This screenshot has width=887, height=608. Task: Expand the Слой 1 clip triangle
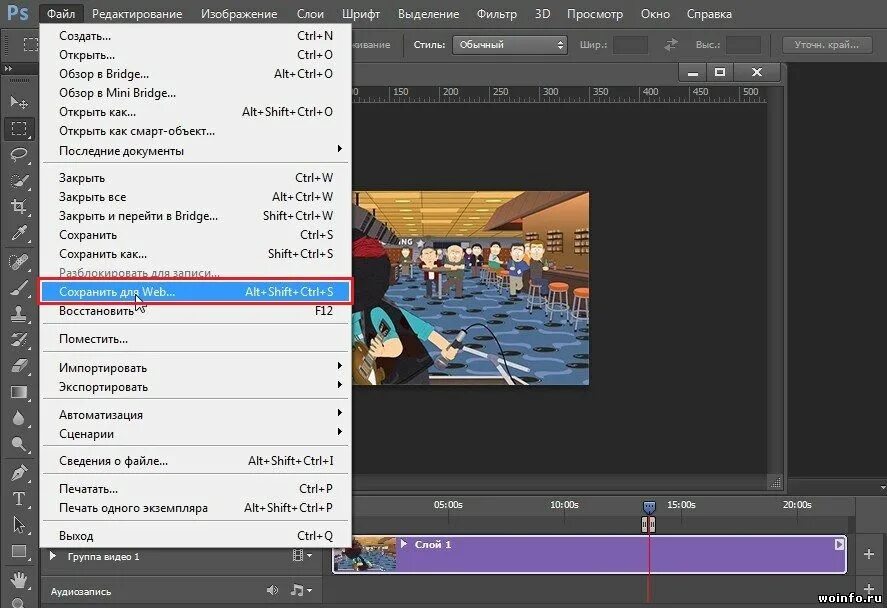(403, 544)
